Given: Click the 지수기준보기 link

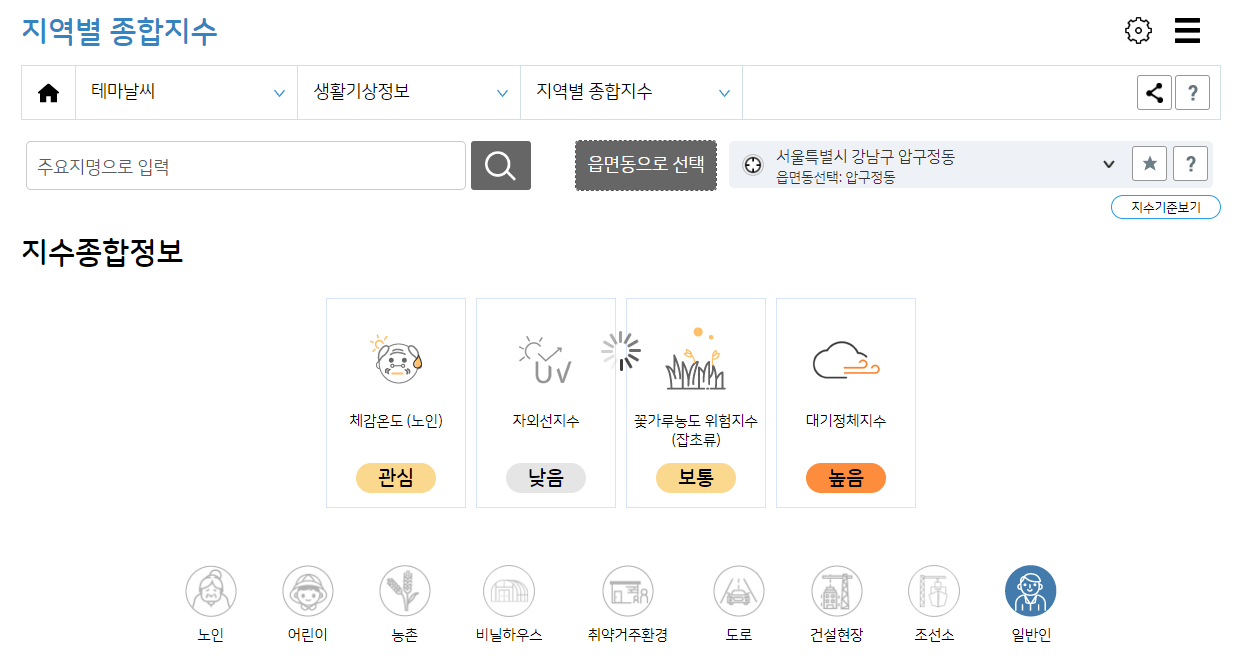Looking at the screenshot, I should 1166,207.
